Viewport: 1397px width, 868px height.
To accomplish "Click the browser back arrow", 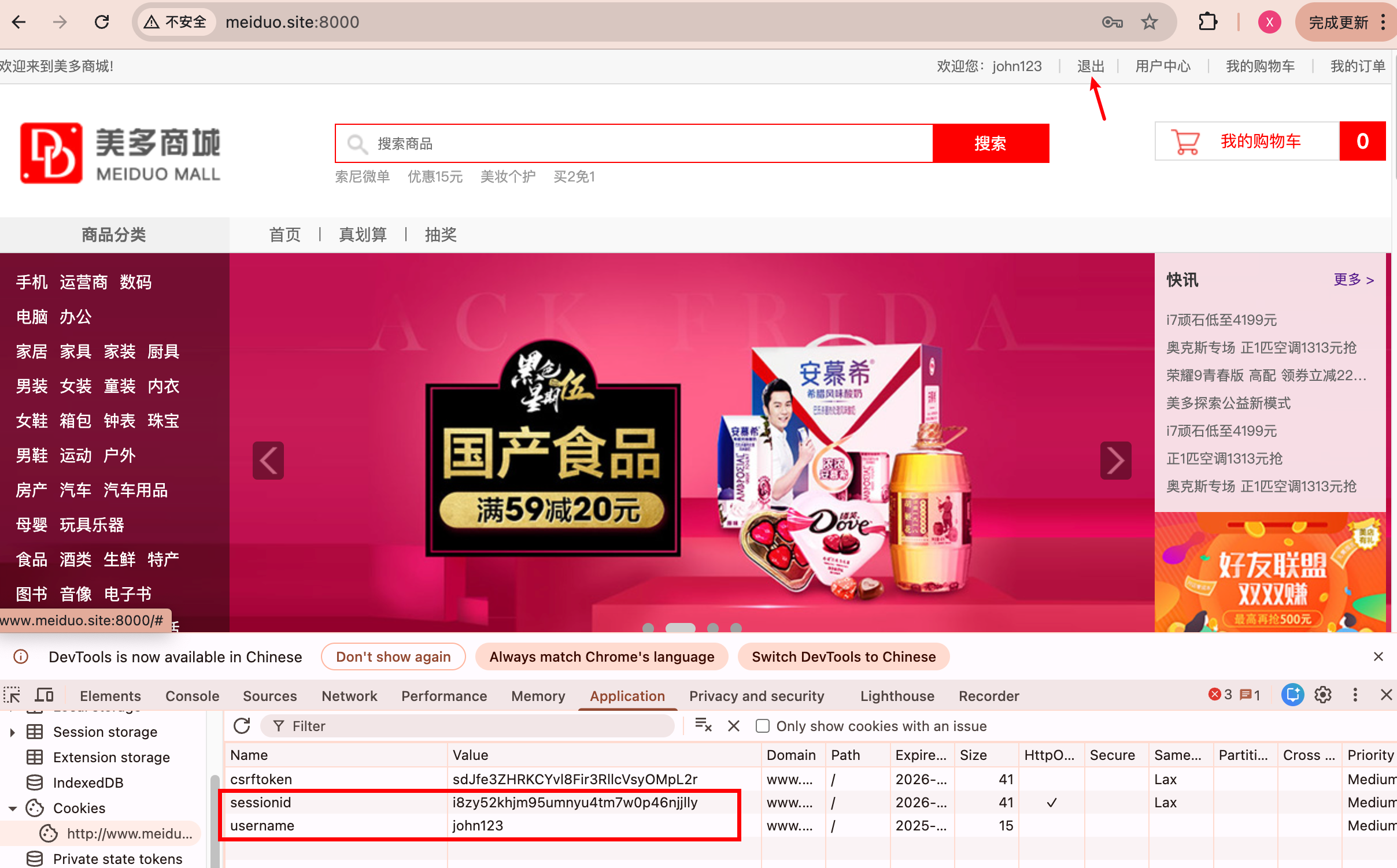I will (x=19, y=22).
